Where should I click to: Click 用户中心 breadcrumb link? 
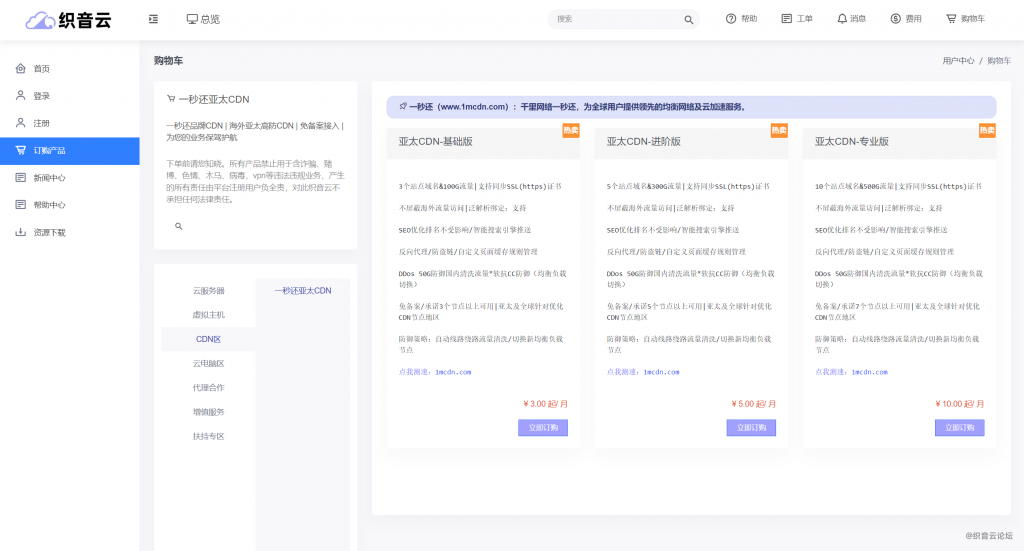[x=958, y=61]
